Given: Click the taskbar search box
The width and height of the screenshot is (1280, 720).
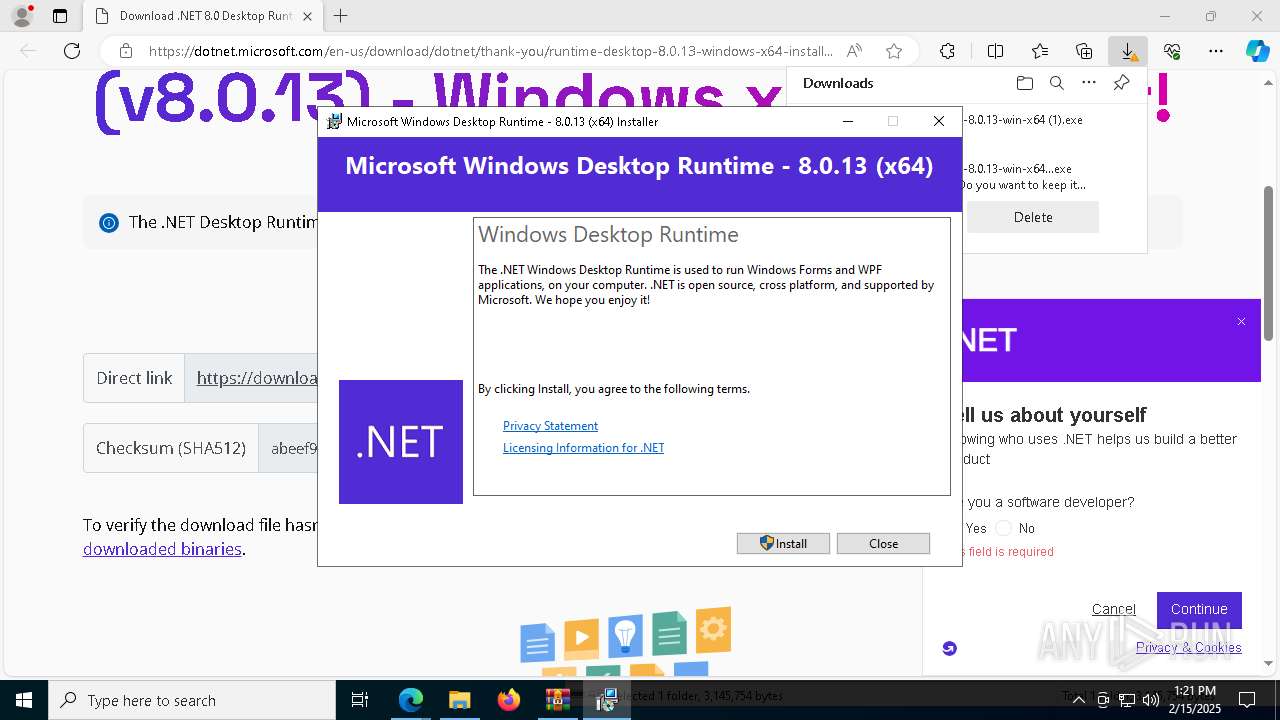Looking at the screenshot, I should pyautogui.click(x=192, y=700).
